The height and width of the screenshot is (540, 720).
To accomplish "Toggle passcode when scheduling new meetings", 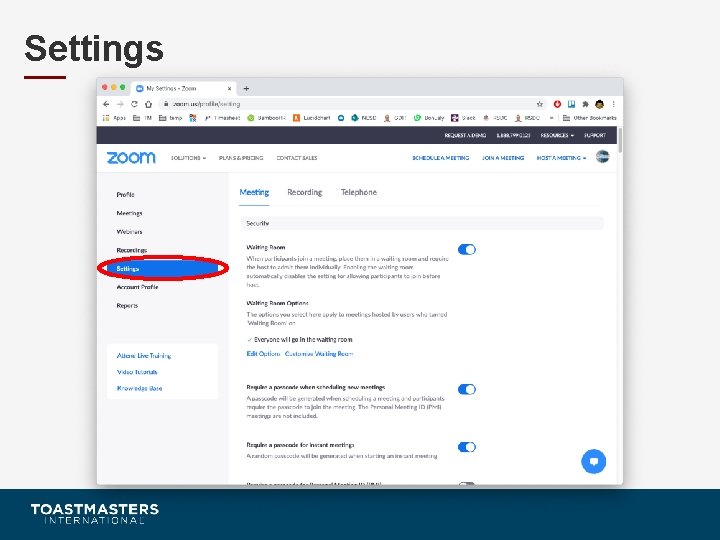I will point(467,389).
